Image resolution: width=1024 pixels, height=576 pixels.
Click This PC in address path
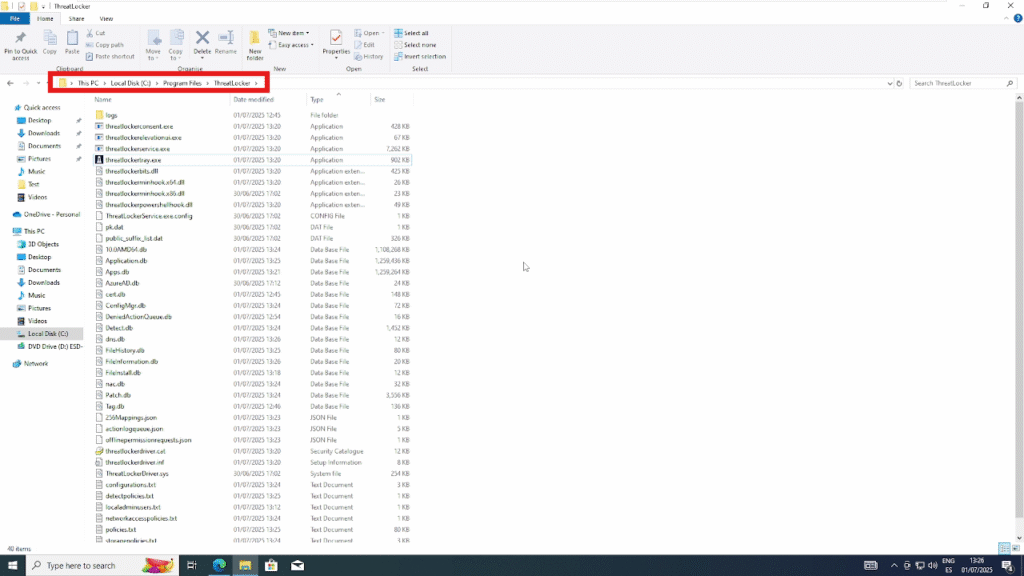[88, 83]
